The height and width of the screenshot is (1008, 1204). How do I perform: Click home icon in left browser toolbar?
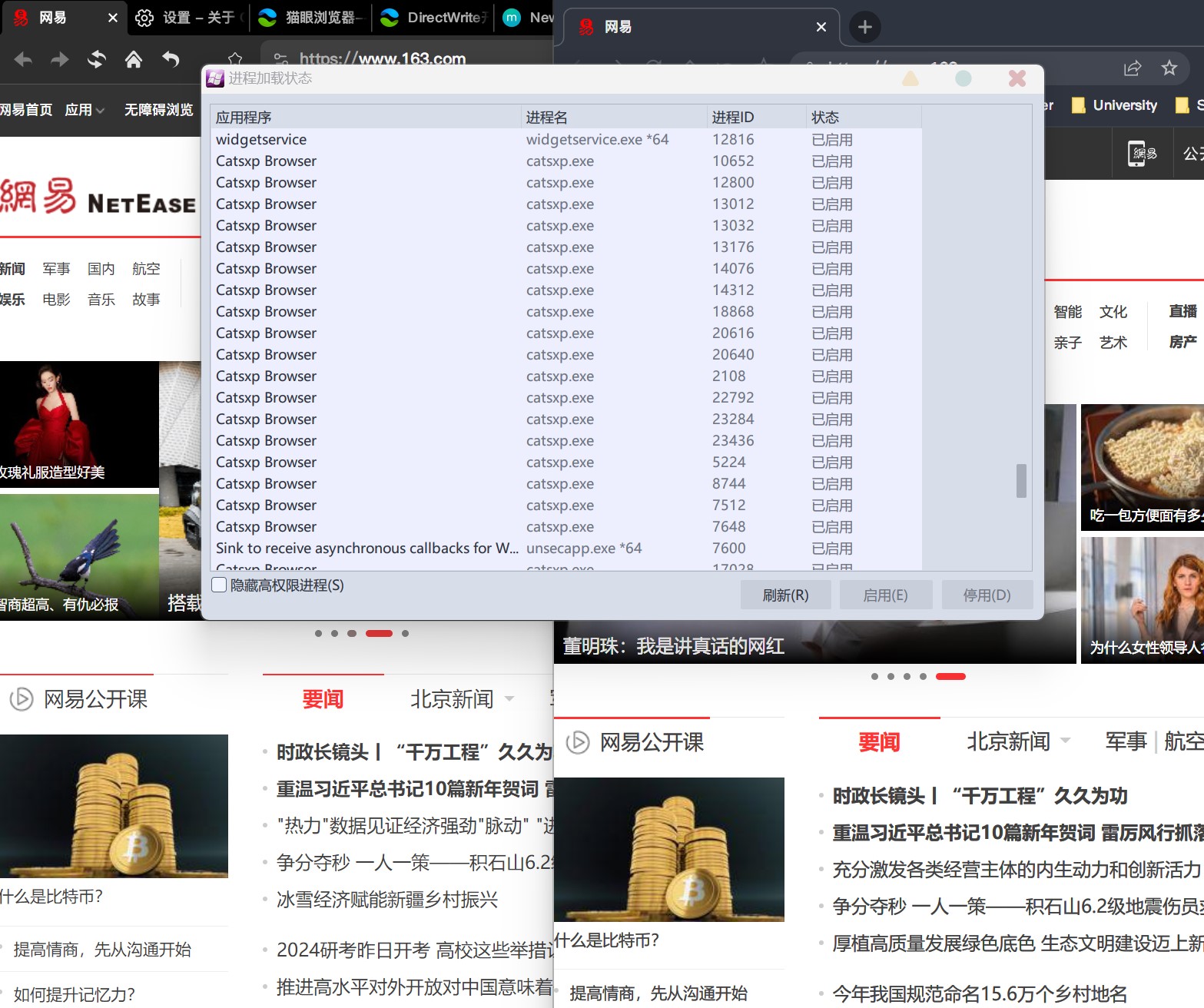(x=134, y=59)
